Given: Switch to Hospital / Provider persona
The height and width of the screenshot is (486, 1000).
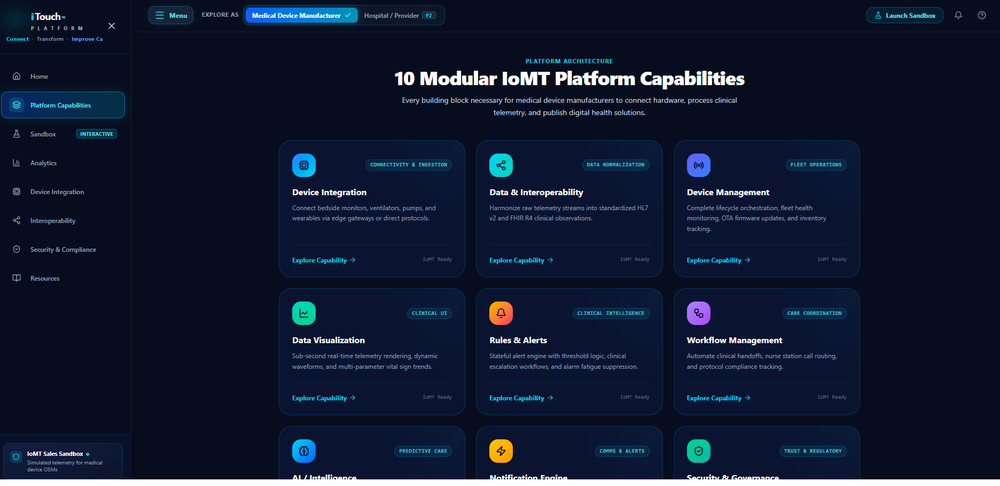Looking at the screenshot, I should pyautogui.click(x=400, y=15).
